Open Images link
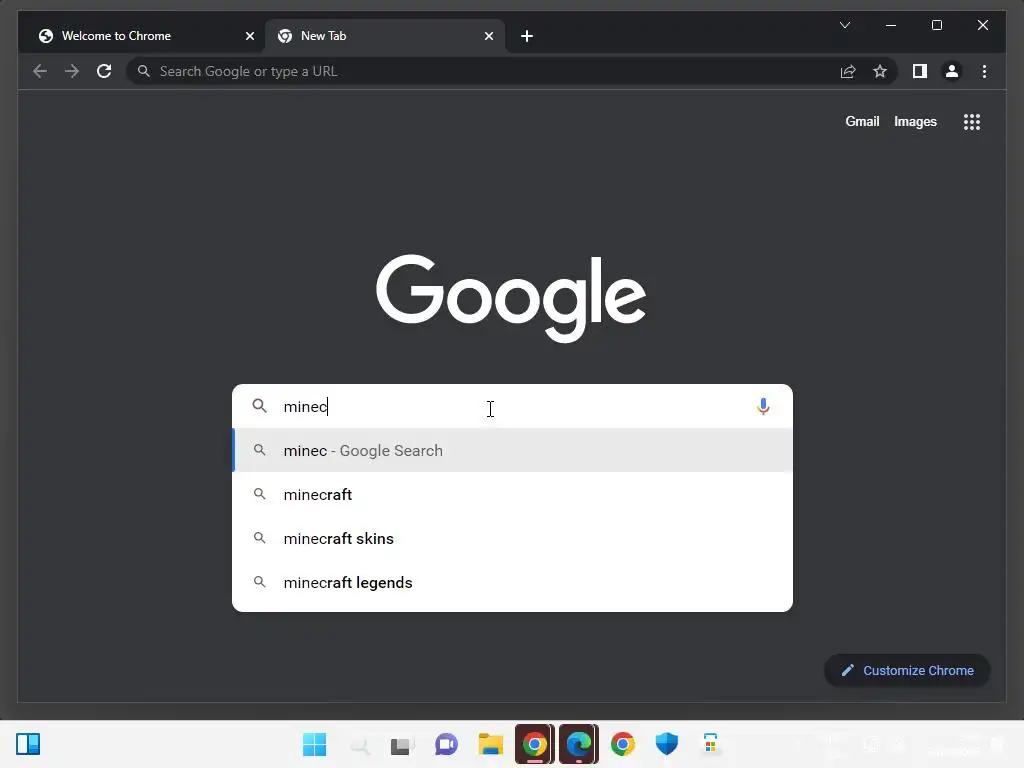 (x=915, y=121)
